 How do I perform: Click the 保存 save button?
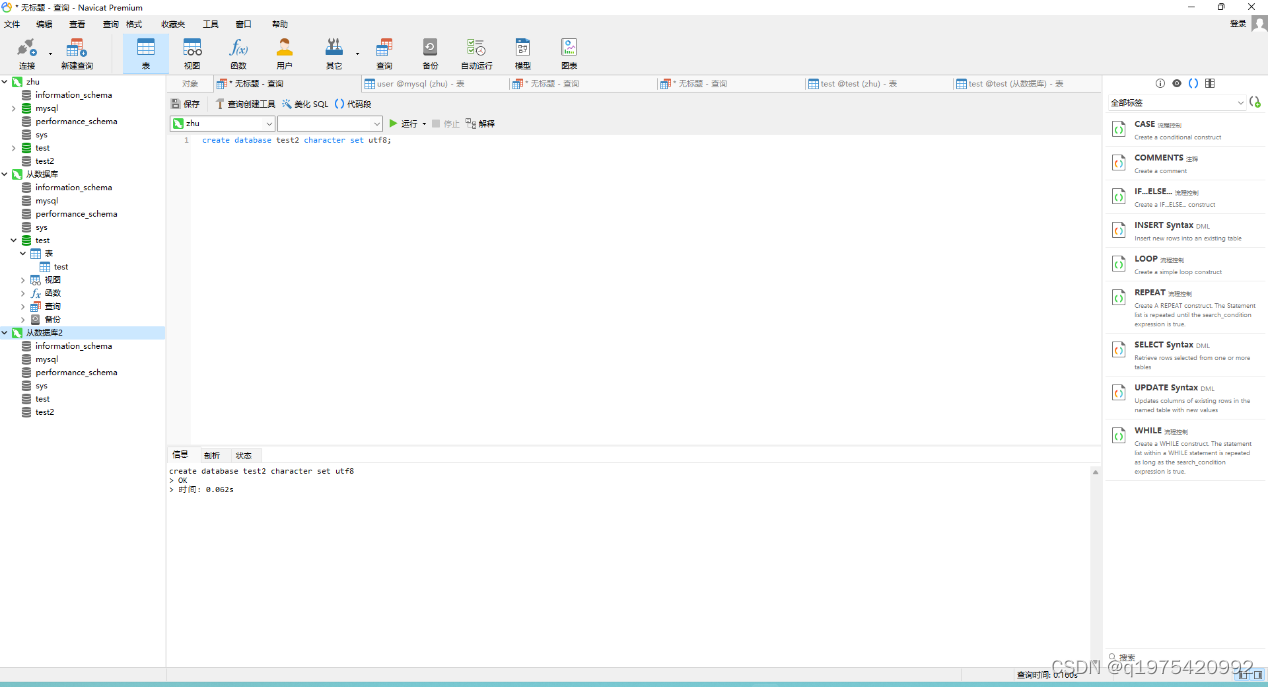pyautogui.click(x=186, y=104)
